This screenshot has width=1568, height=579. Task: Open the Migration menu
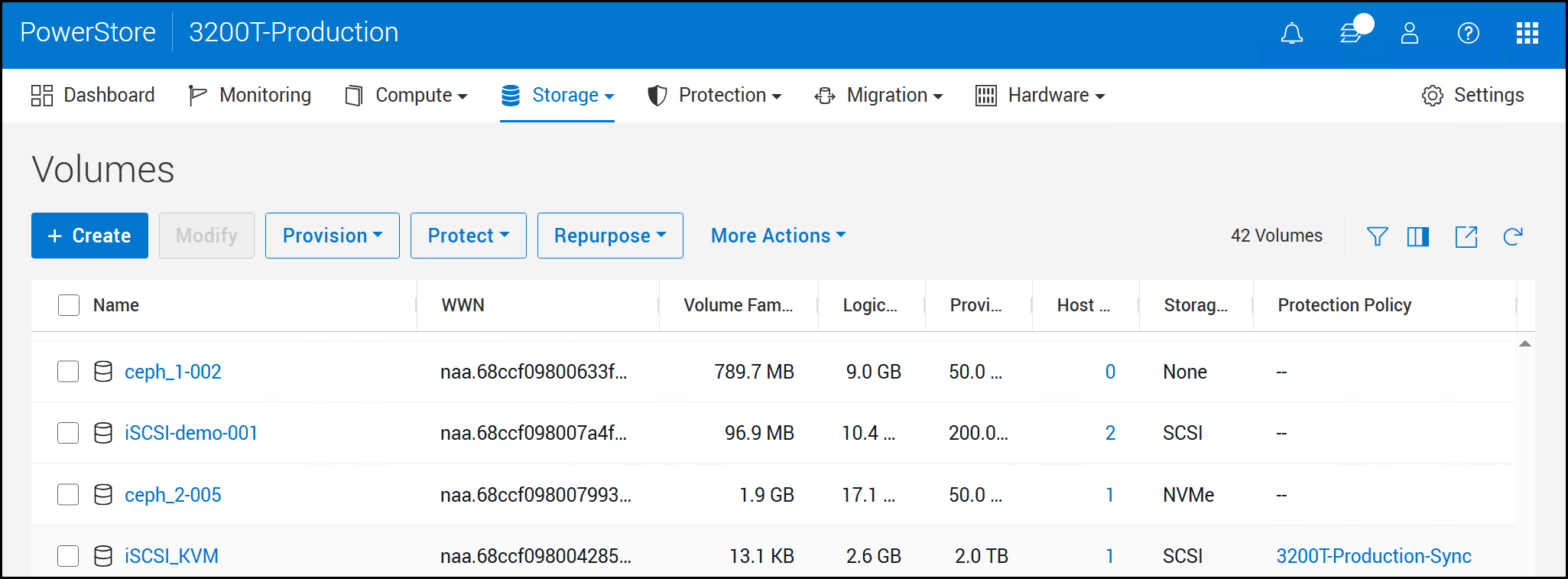click(x=879, y=96)
